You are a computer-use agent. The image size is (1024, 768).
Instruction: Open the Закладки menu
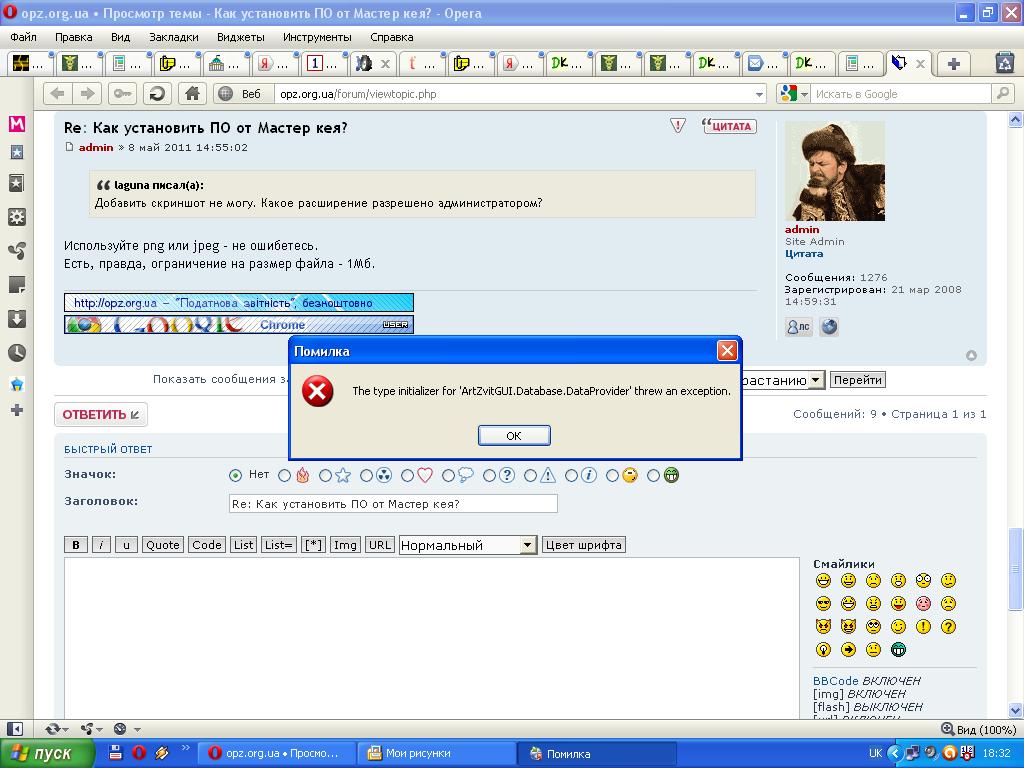[173, 37]
